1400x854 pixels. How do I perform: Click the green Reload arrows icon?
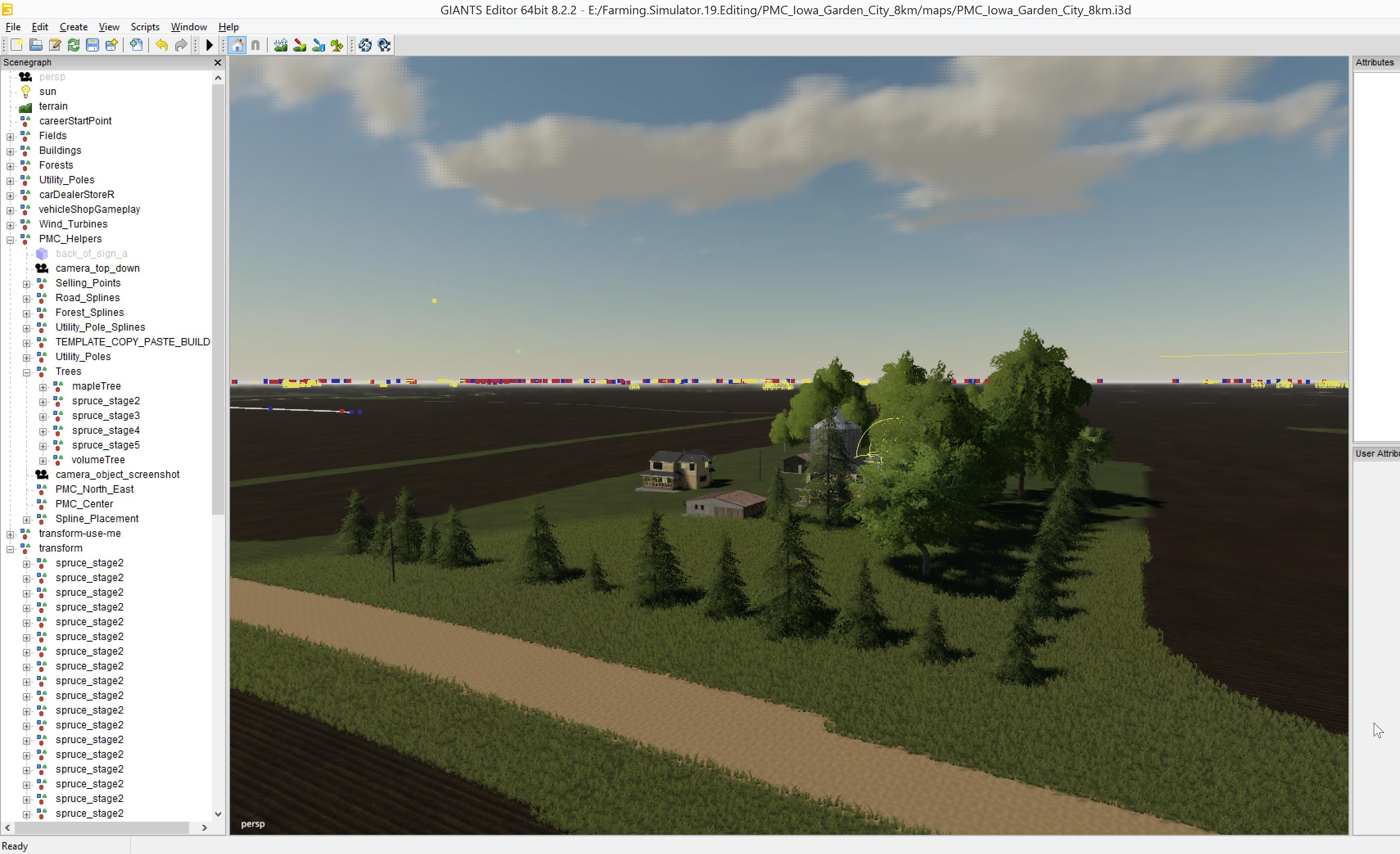pyautogui.click(x=73, y=45)
